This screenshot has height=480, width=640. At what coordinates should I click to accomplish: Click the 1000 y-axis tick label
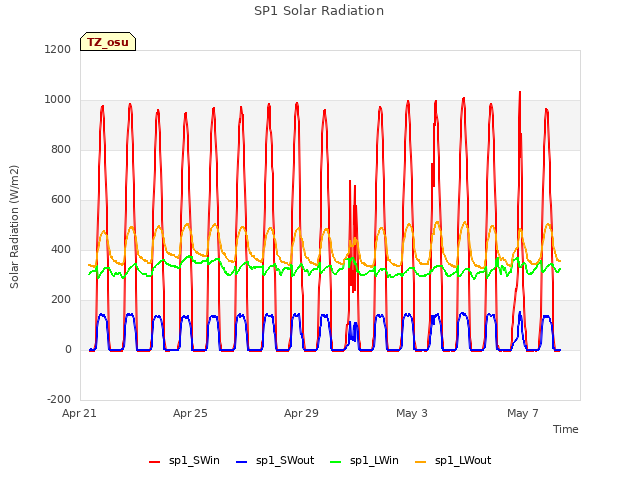(58, 99)
